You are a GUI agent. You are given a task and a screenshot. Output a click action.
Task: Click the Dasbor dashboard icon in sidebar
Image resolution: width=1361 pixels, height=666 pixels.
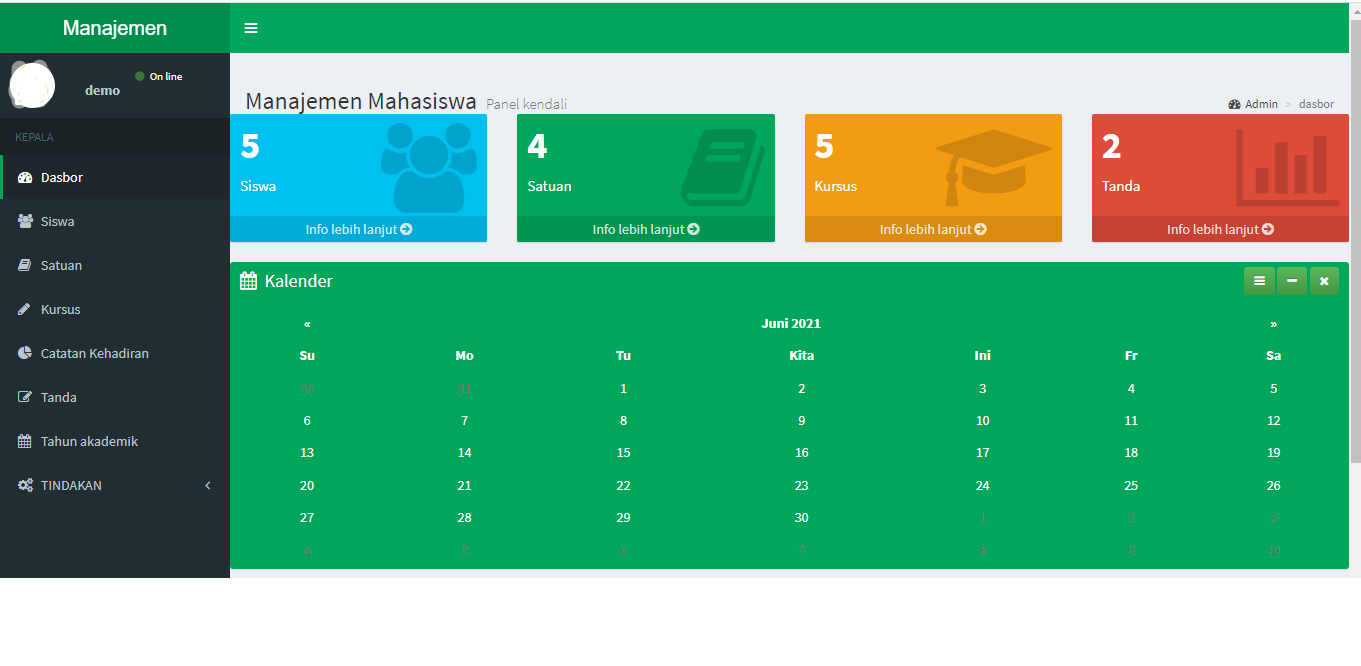[x=24, y=177]
